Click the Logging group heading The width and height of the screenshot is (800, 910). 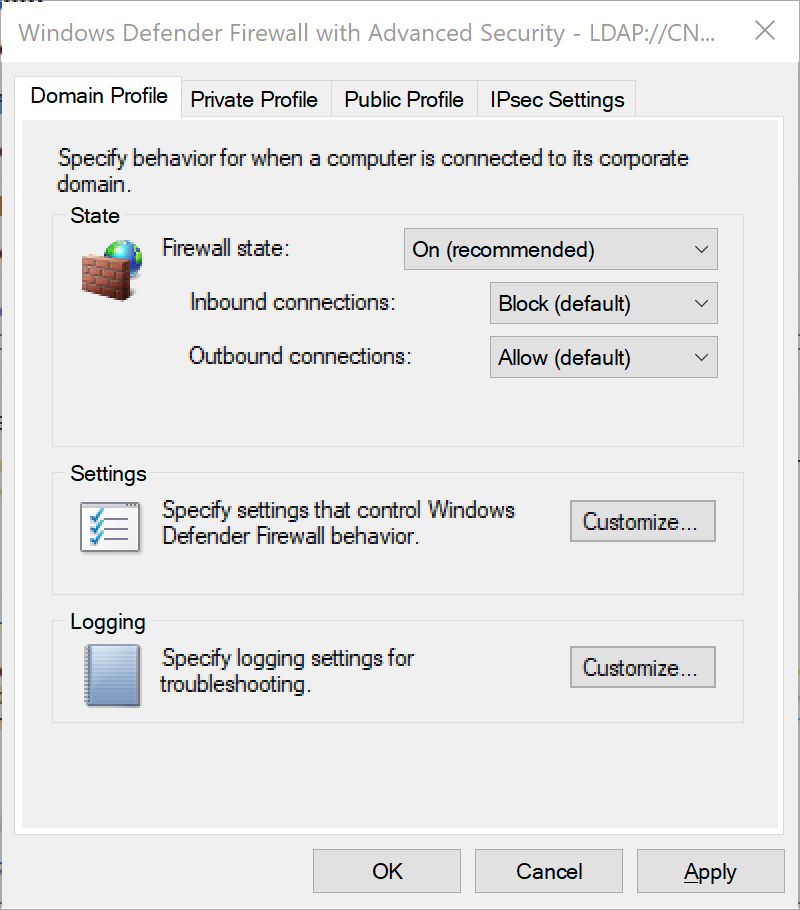[x=107, y=622]
